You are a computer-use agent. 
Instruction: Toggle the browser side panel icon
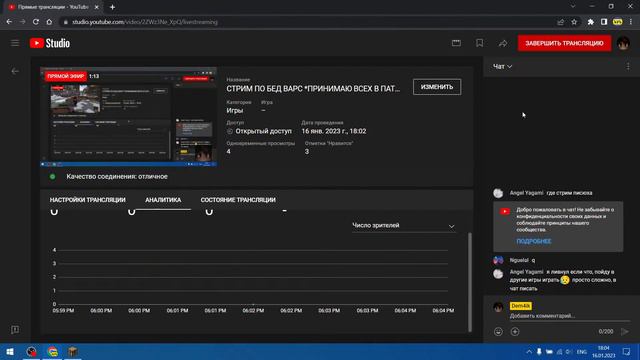pos(604,22)
